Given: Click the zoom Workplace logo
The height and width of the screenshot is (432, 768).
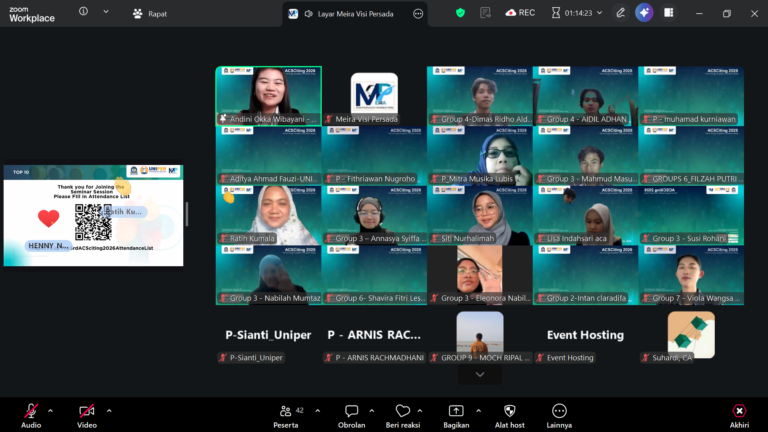Looking at the screenshot, I should tap(32, 14).
